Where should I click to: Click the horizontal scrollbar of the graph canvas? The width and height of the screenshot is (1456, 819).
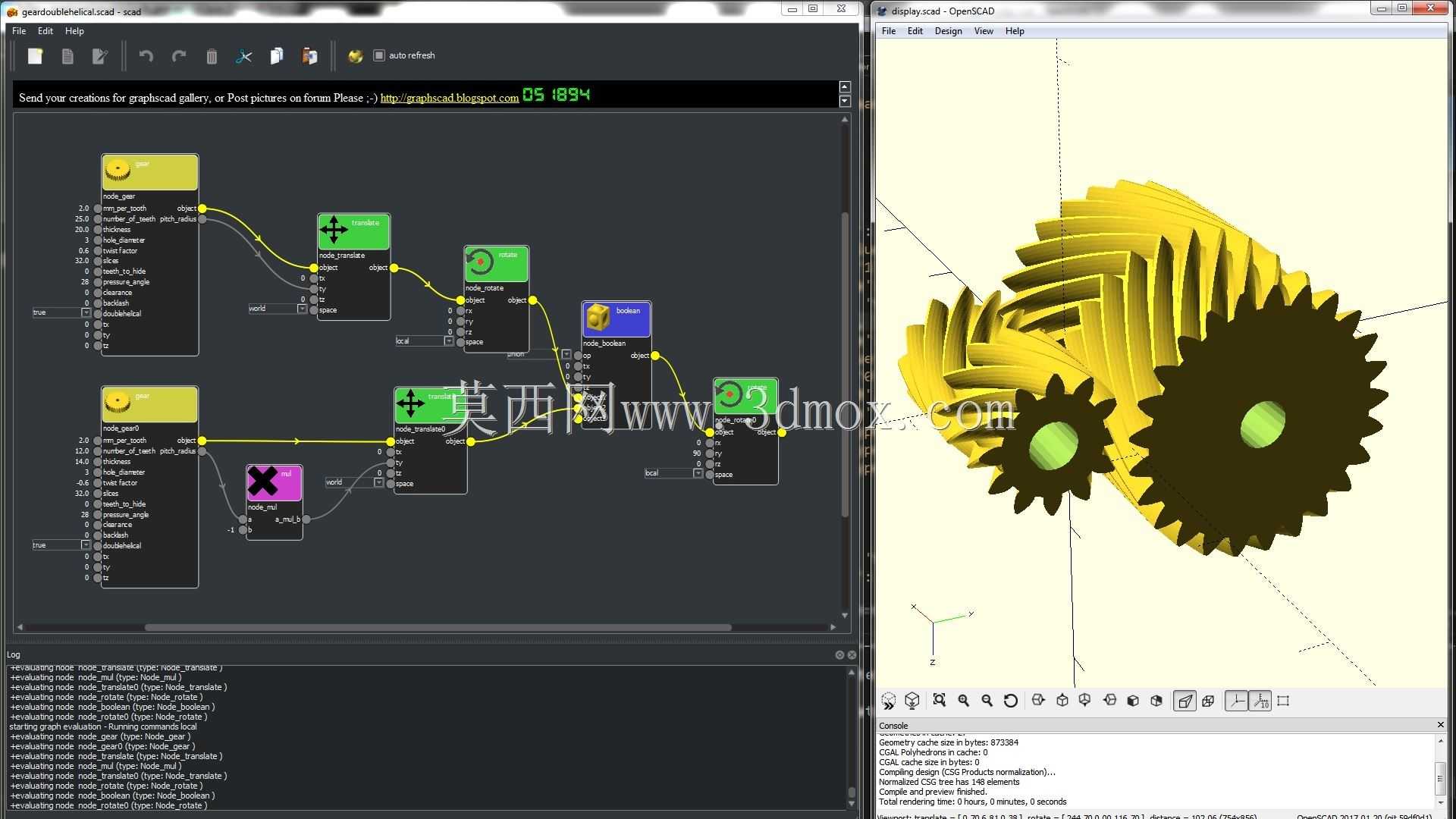click(438, 627)
